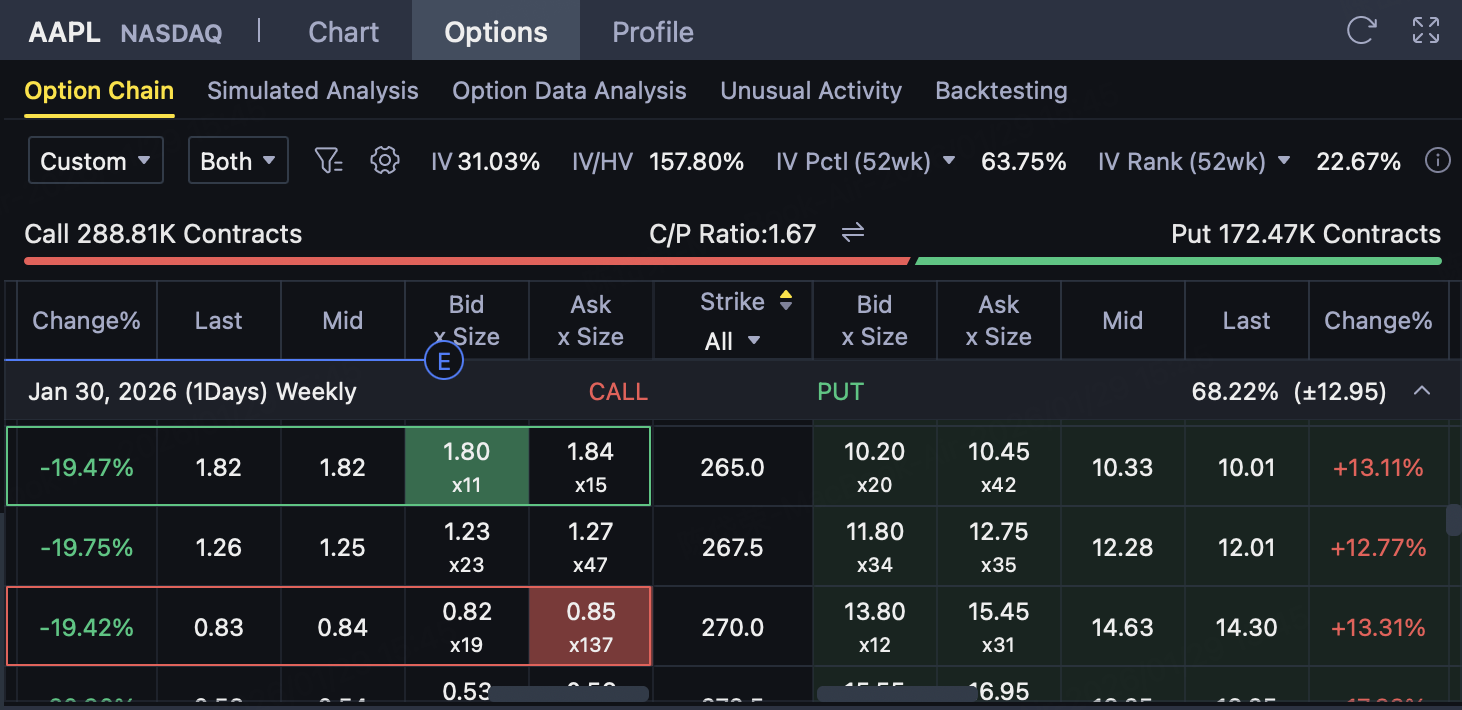Collapse the Jan 30, 2026 weekly expiration

[1421, 391]
